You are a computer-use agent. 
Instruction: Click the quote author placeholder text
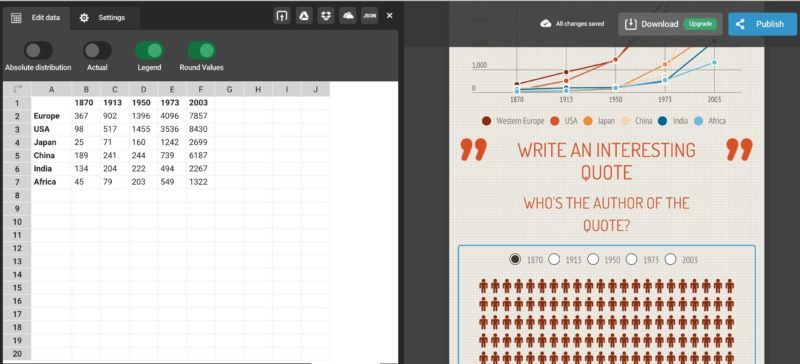click(607, 214)
